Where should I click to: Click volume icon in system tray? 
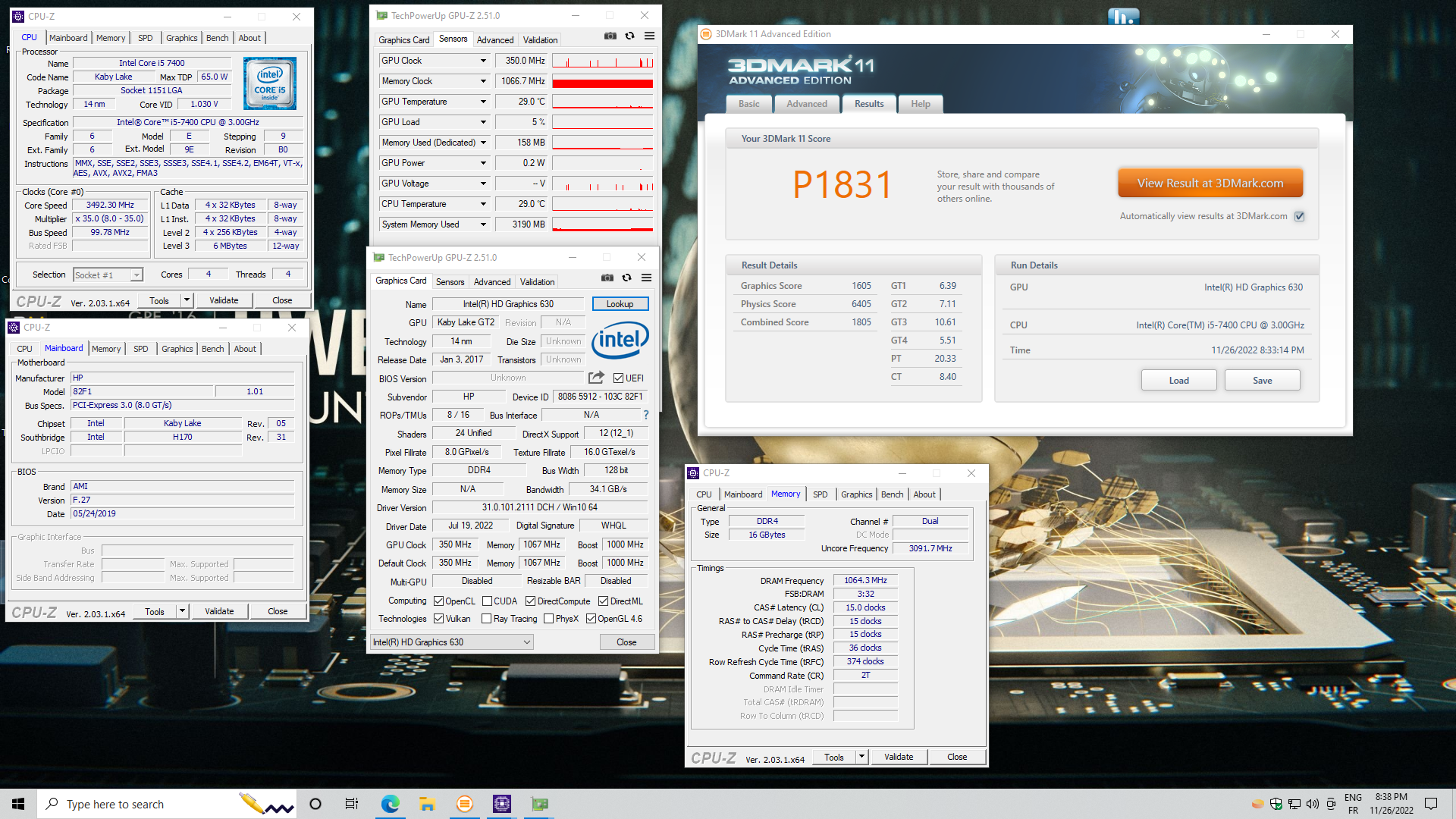click(x=1313, y=804)
